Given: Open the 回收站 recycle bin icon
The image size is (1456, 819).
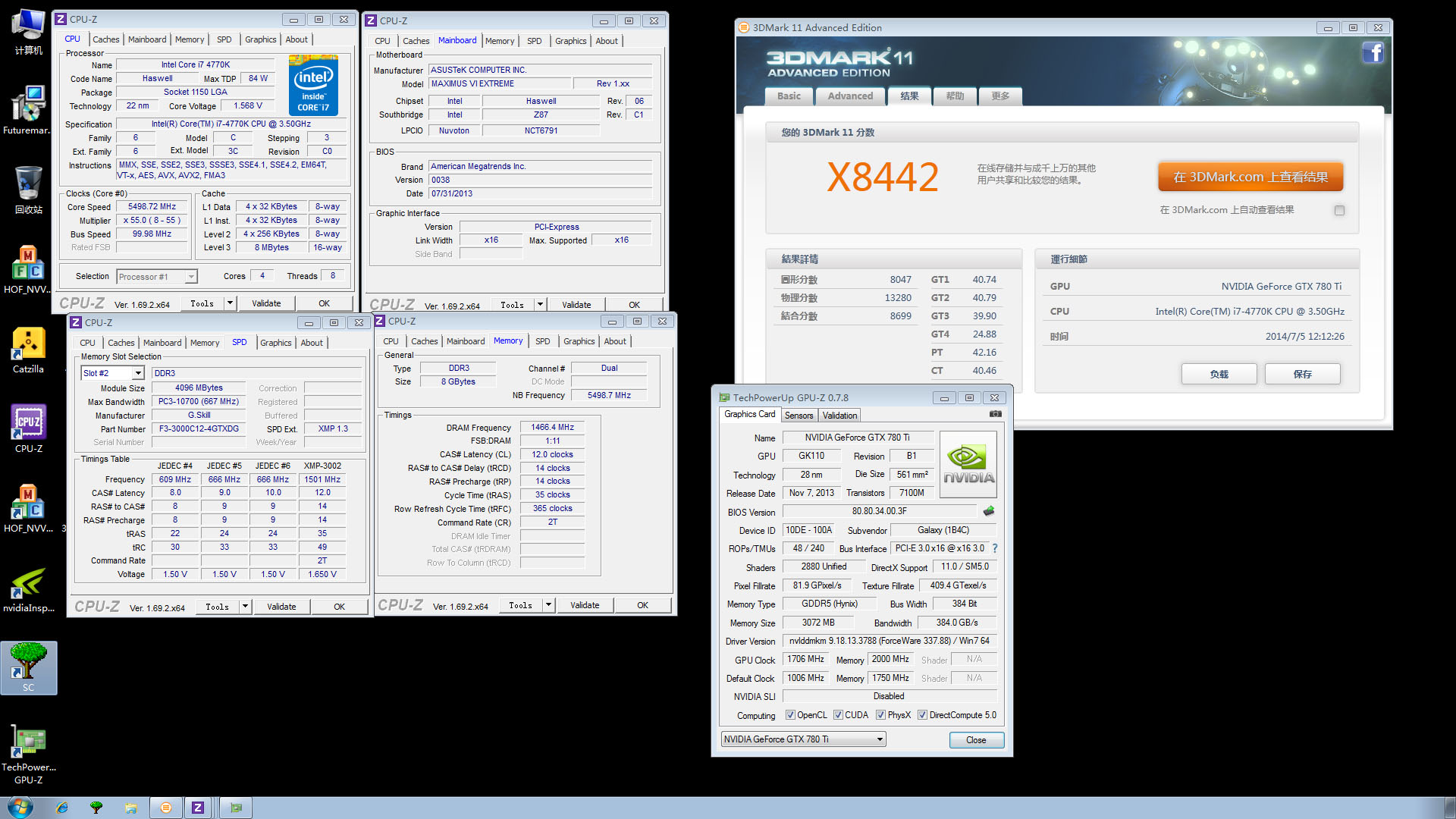Looking at the screenshot, I should click(28, 190).
